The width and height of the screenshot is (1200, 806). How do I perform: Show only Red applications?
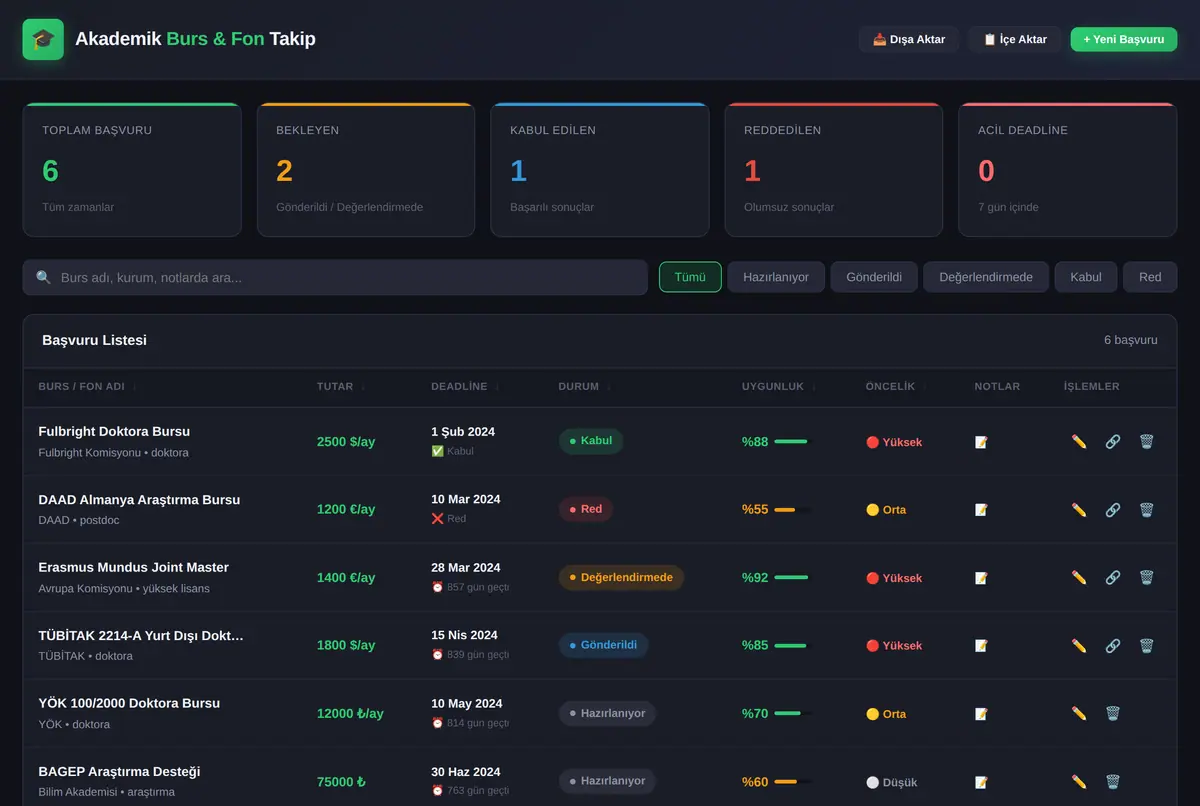pos(1150,277)
